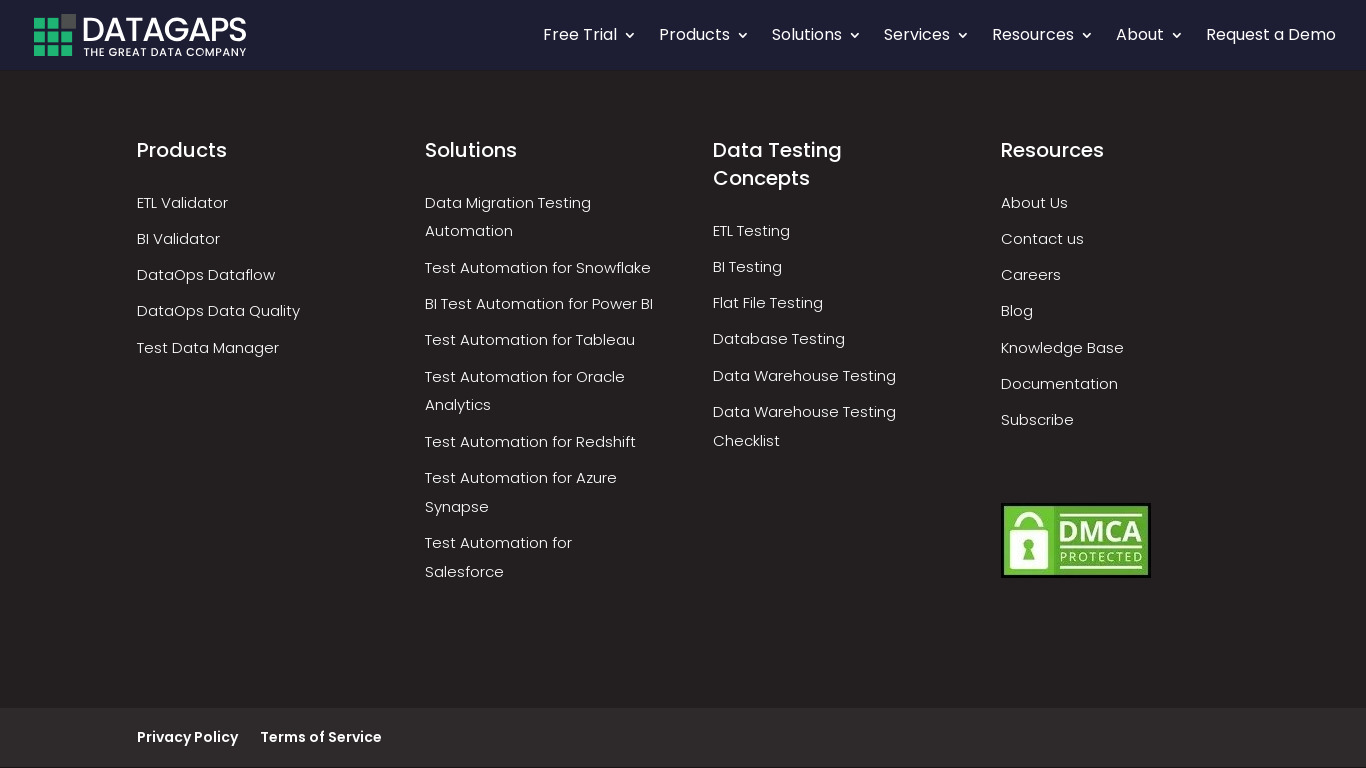The height and width of the screenshot is (768, 1366).
Task: Open Data Warehouse Testing Checklist
Action: 804,426
